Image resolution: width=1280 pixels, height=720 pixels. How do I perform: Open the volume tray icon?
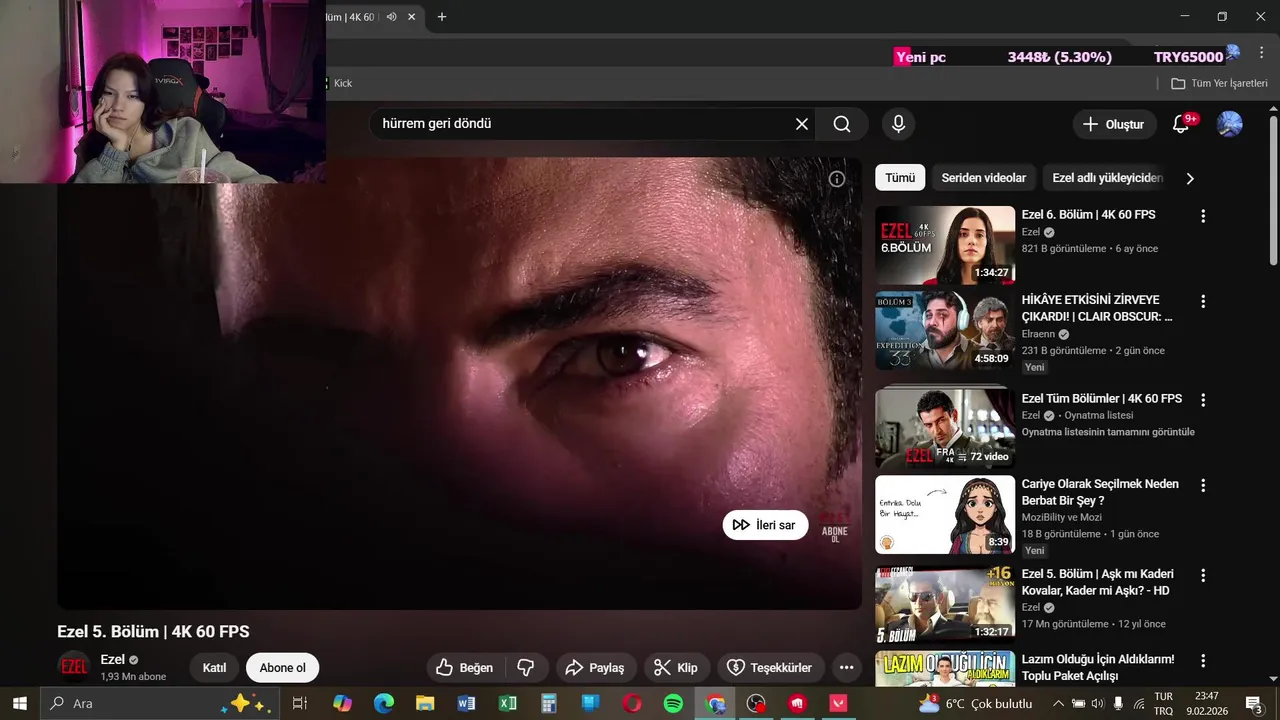pyautogui.click(x=1099, y=703)
